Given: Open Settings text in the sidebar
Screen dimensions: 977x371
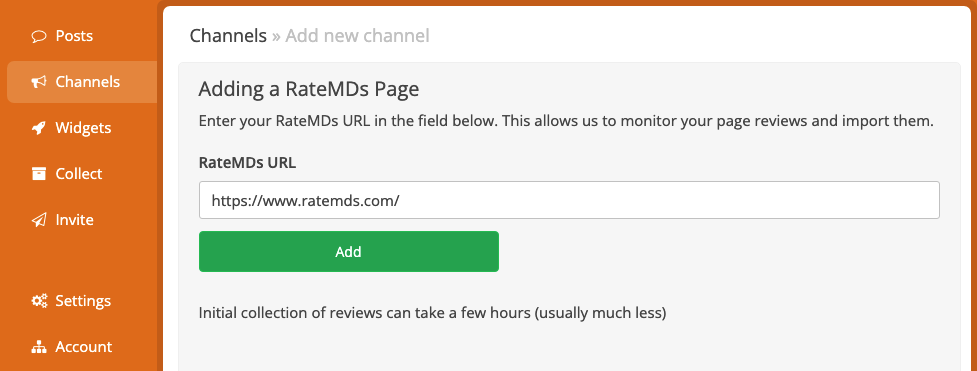Looking at the screenshot, I should point(83,301).
